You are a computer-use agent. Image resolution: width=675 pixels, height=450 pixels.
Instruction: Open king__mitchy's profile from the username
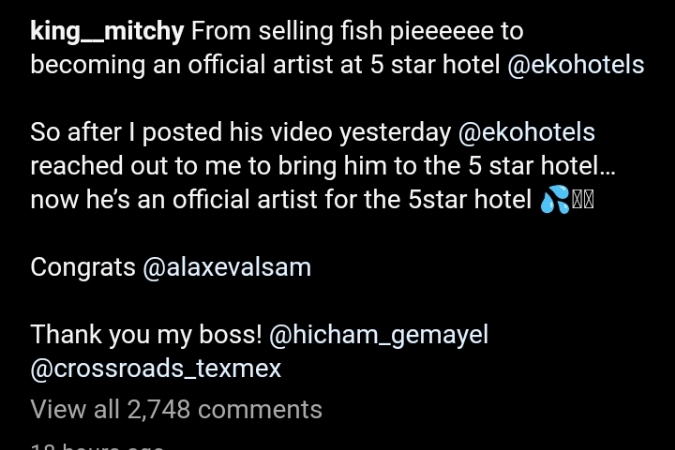[x=107, y=32]
